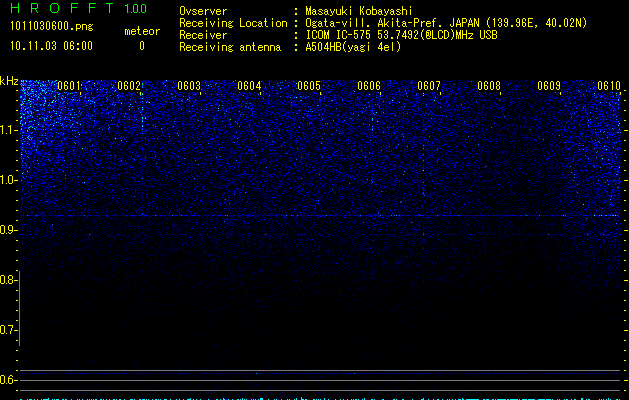Click the 0606 time marker
629x400 pixels.
pyautogui.click(x=369, y=86)
